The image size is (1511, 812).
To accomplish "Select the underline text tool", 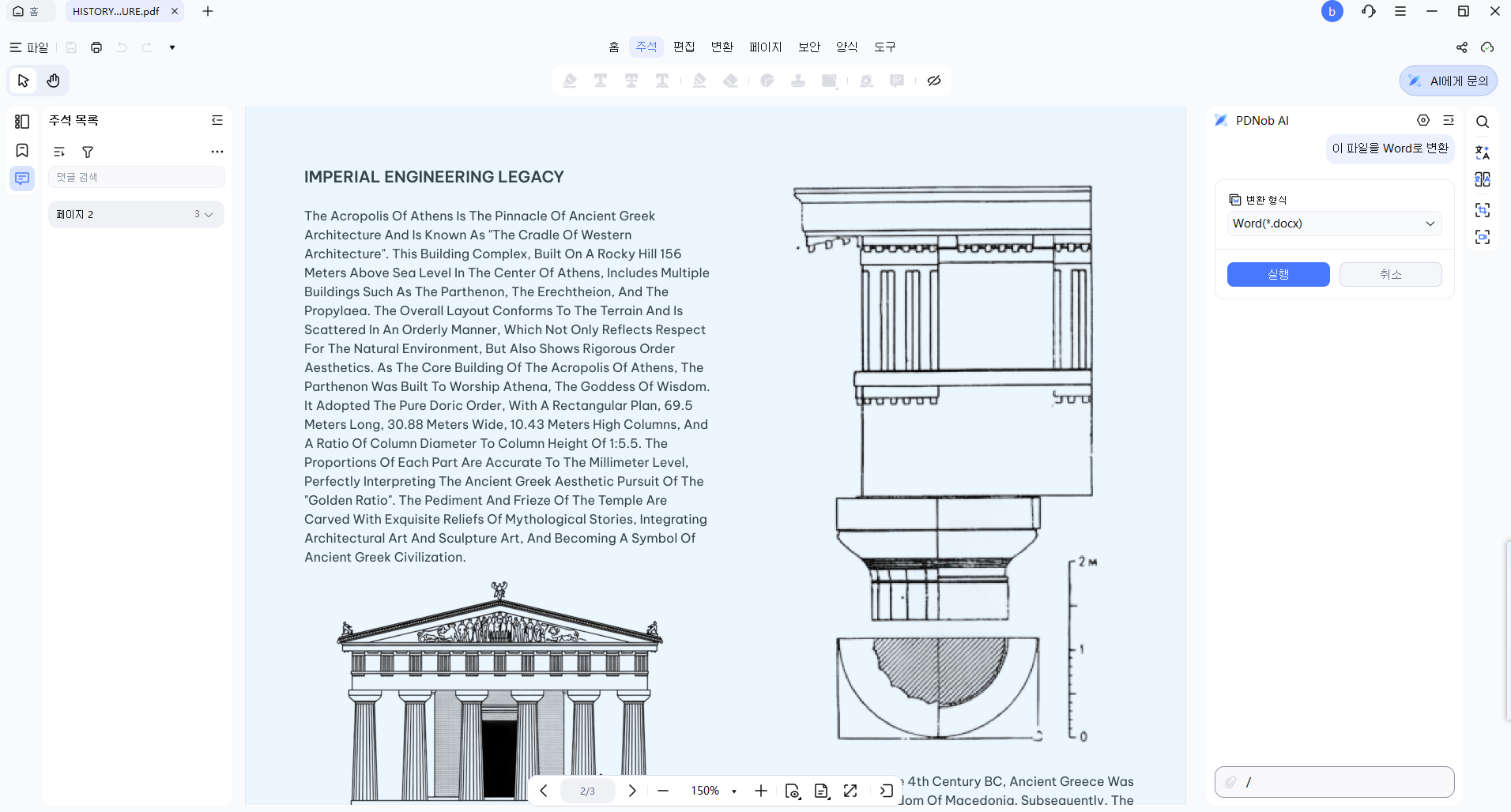I will (x=601, y=81).
